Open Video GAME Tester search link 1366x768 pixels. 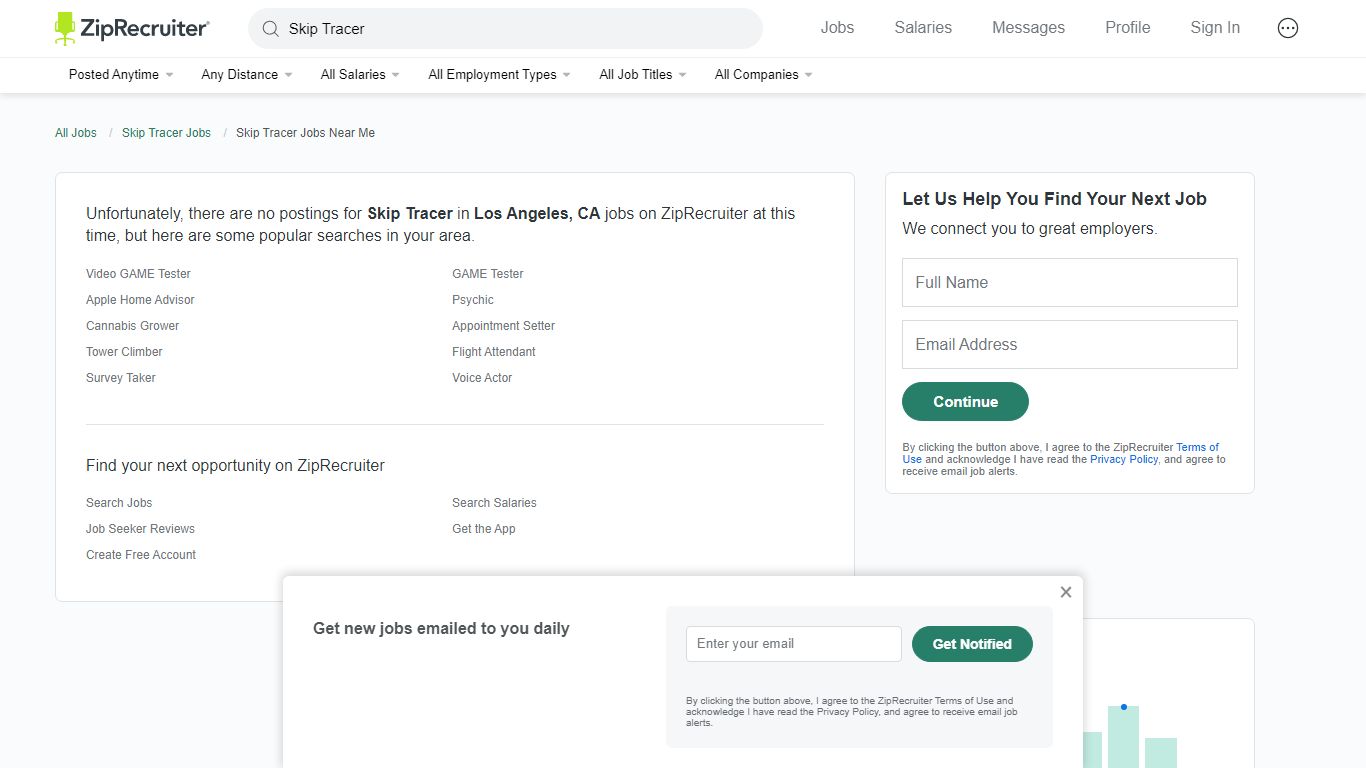(138, 274)
